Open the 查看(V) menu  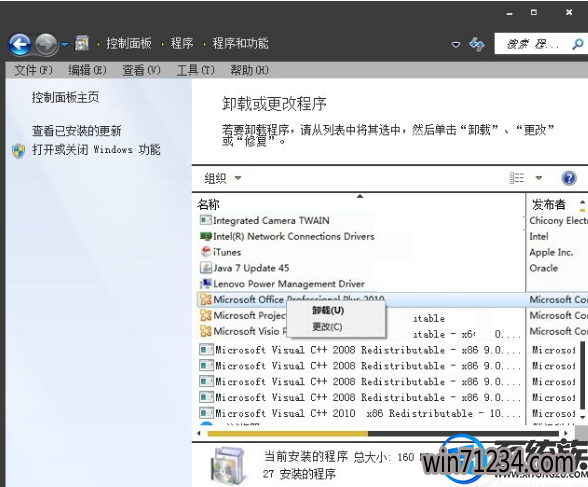[x=141, y=70]
